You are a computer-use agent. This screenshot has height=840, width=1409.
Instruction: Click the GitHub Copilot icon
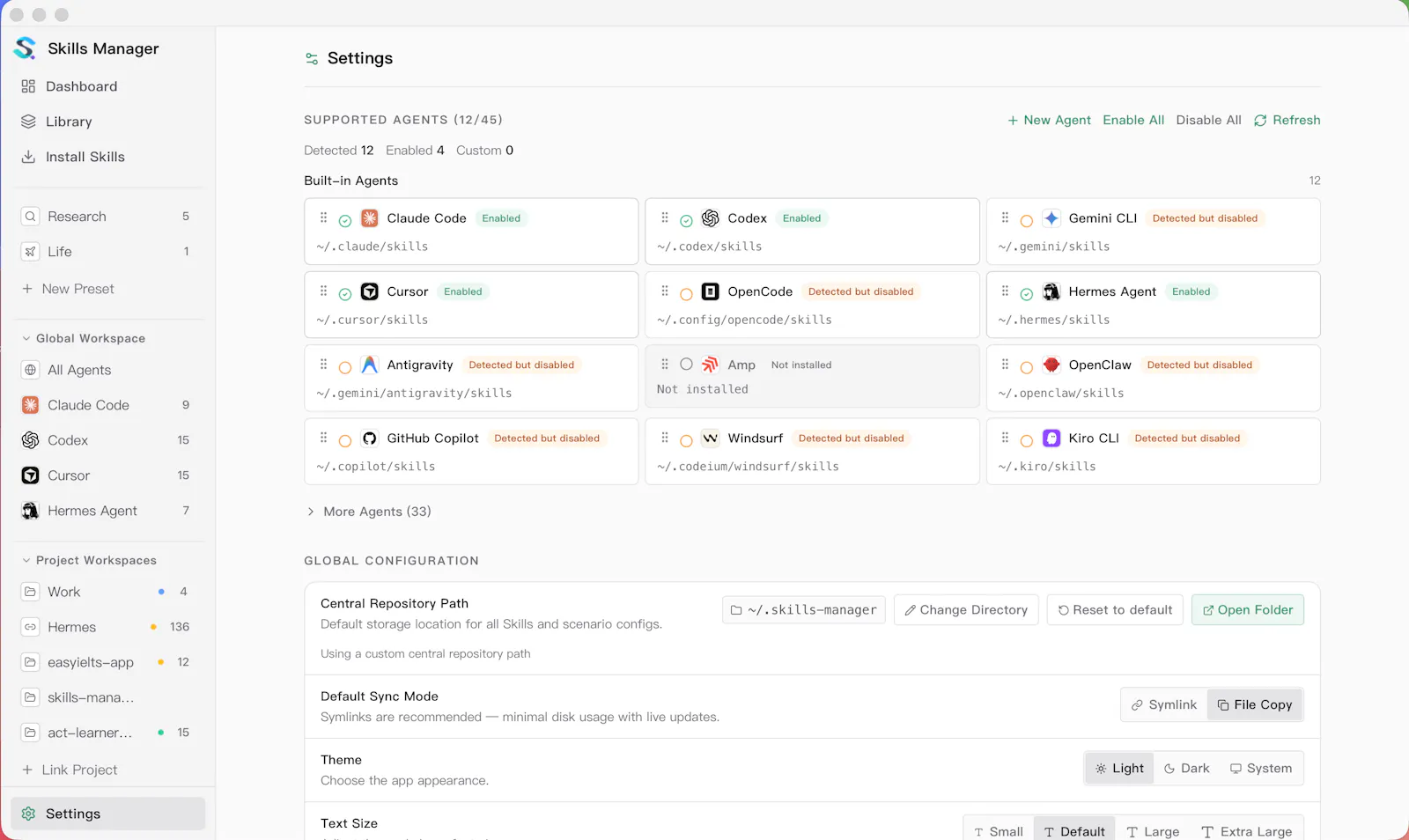[370, 438]
